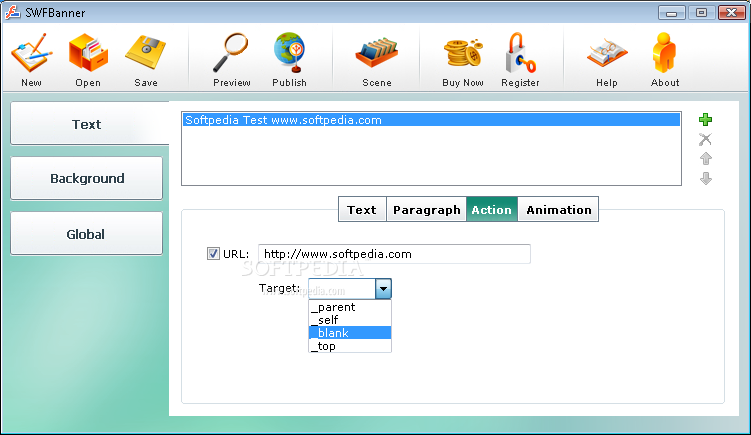
Task: Open the Text section in sidebar
Action: tap(90, 124)
